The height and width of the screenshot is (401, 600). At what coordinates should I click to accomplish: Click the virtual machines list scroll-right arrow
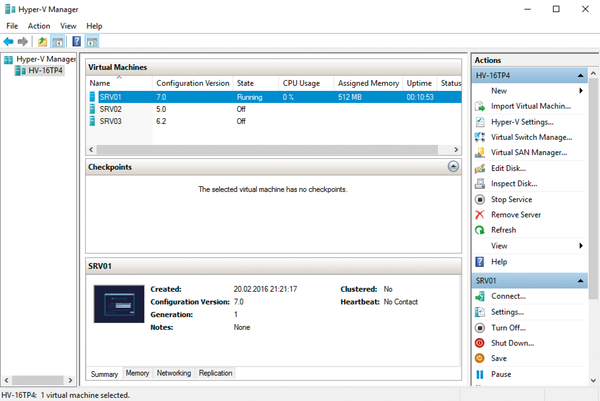click(456, 150)
